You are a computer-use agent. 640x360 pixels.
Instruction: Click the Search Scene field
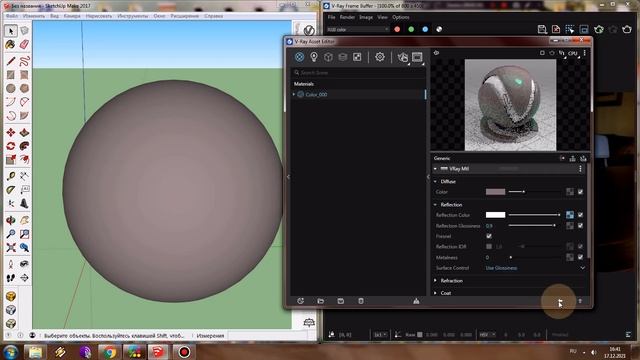[358, 72]
